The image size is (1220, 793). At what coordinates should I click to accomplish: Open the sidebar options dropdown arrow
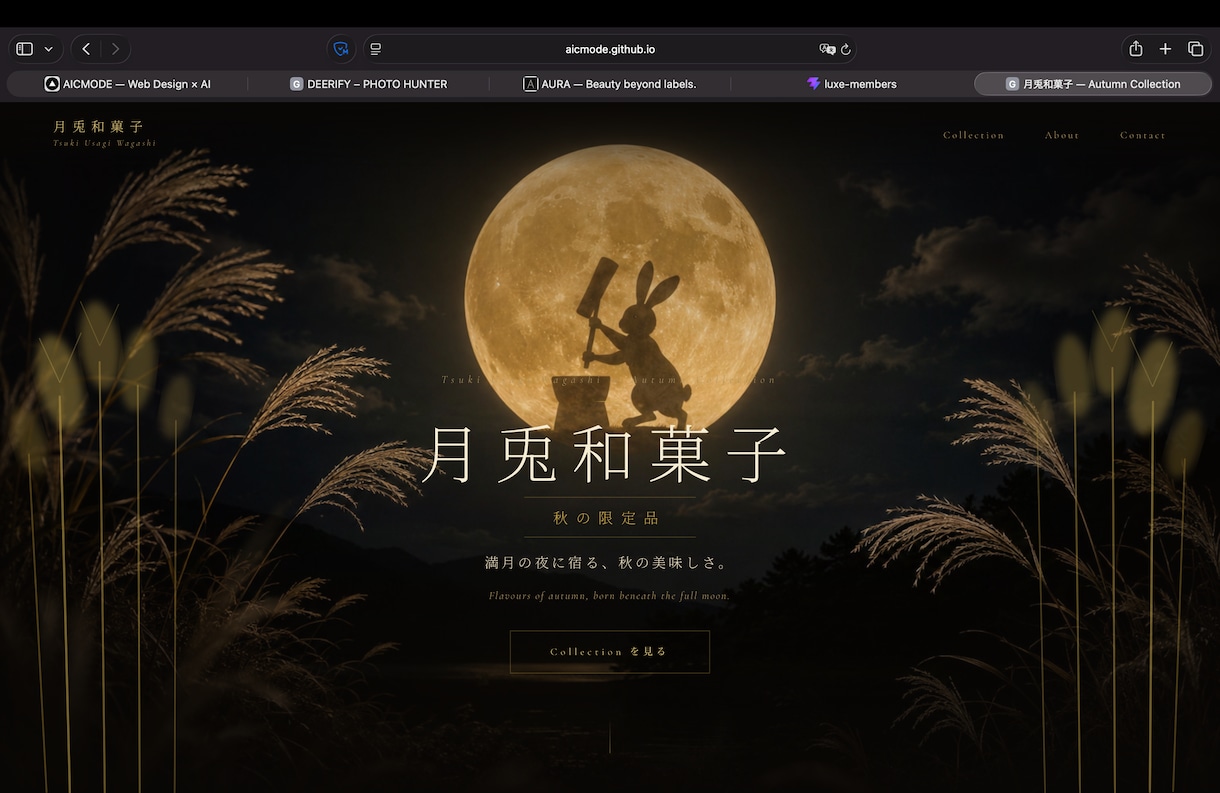tap(48, 49)
